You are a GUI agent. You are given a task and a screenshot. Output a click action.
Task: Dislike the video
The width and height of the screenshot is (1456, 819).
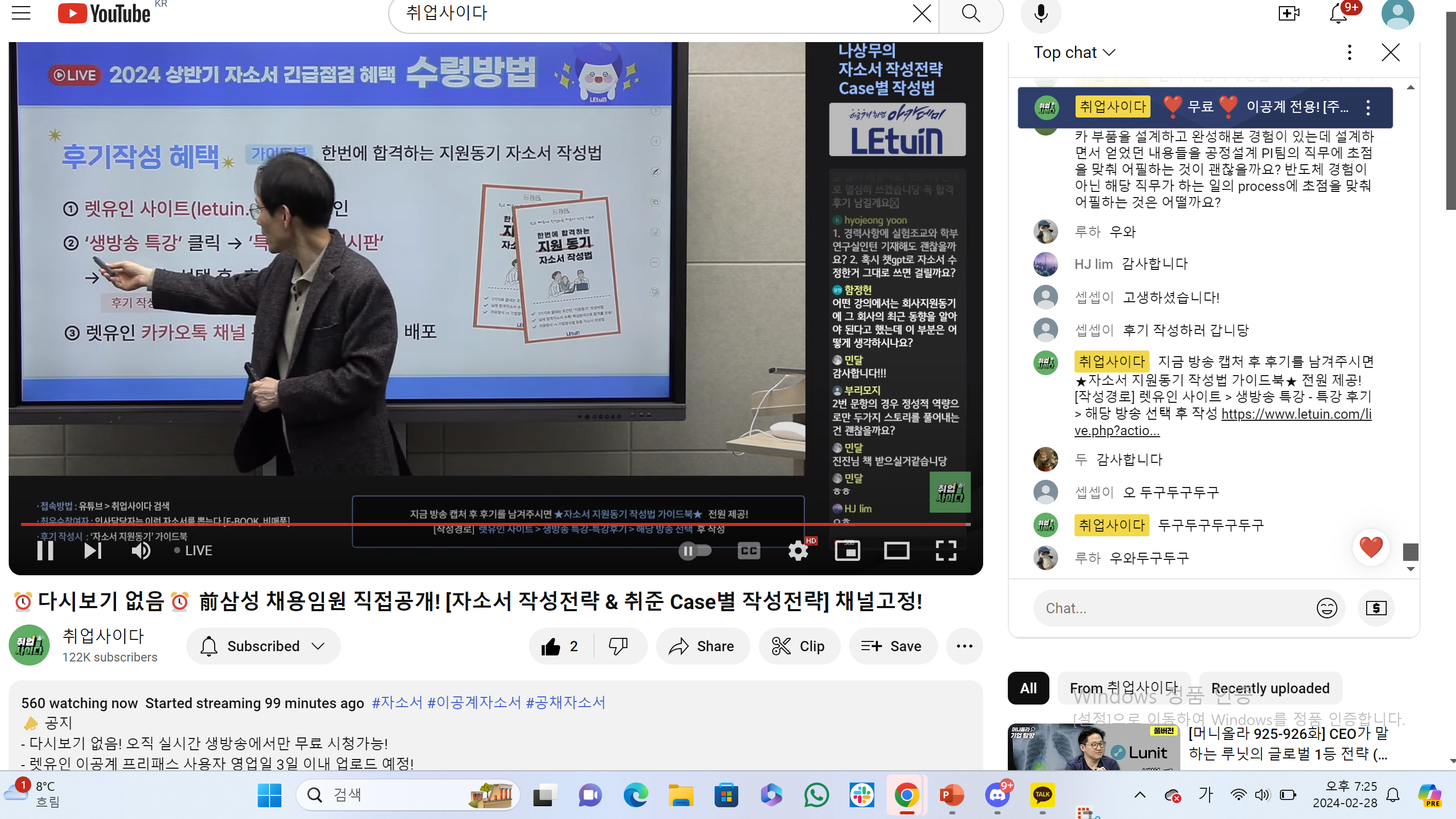(618, 646)
